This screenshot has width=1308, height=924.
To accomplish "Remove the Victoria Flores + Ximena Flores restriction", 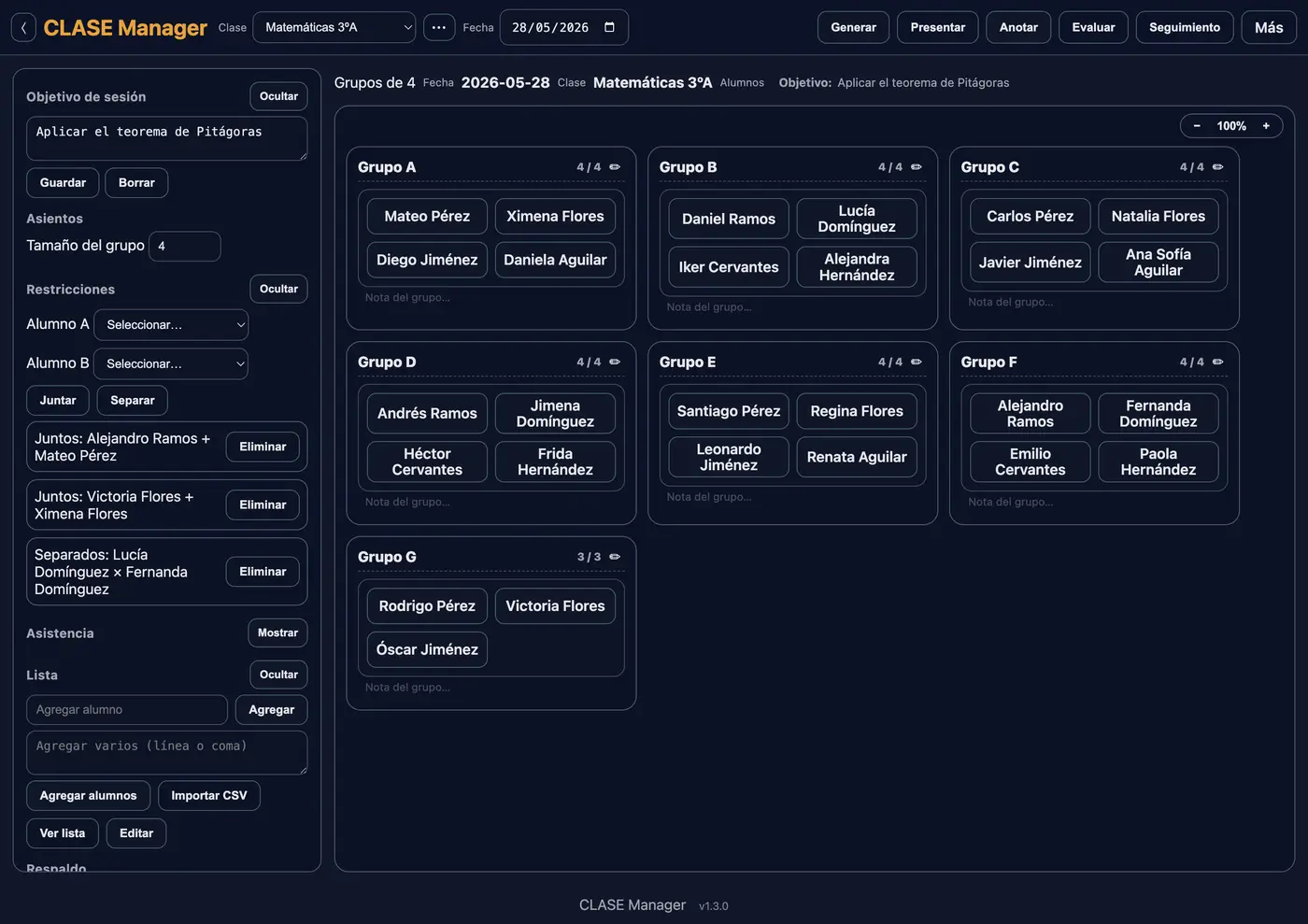I will click(263, 505).
